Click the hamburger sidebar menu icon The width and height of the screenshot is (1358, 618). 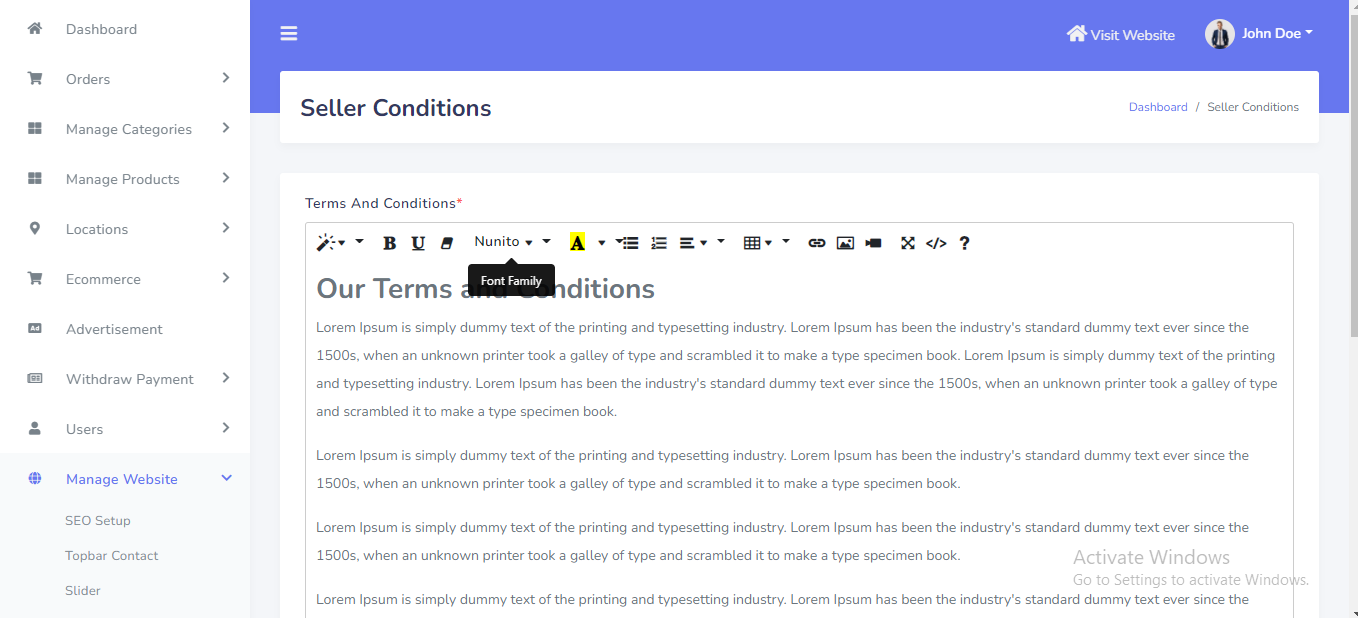coord(289,34)
